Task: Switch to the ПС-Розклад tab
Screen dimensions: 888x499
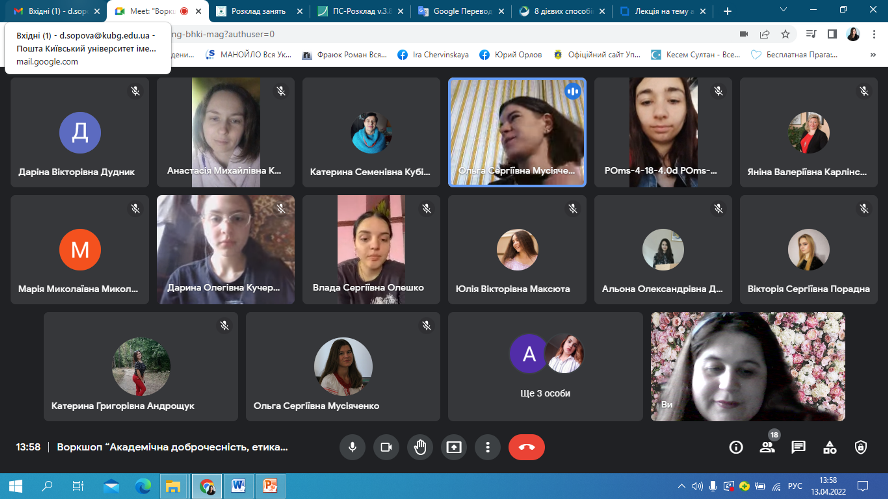Action: [360, 11]
